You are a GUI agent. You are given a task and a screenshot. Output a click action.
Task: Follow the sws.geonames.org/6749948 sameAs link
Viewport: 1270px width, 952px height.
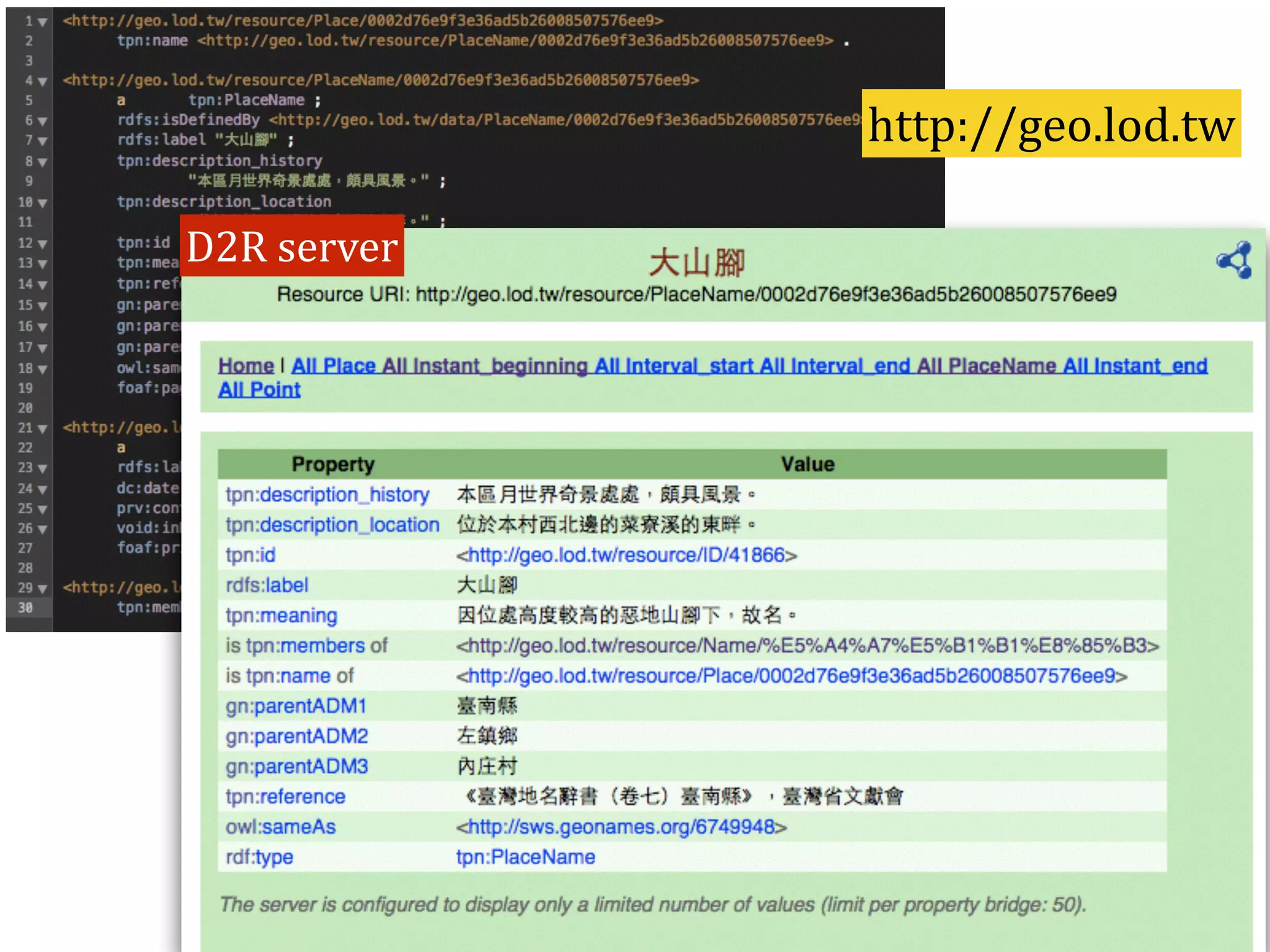coord(621,827)
